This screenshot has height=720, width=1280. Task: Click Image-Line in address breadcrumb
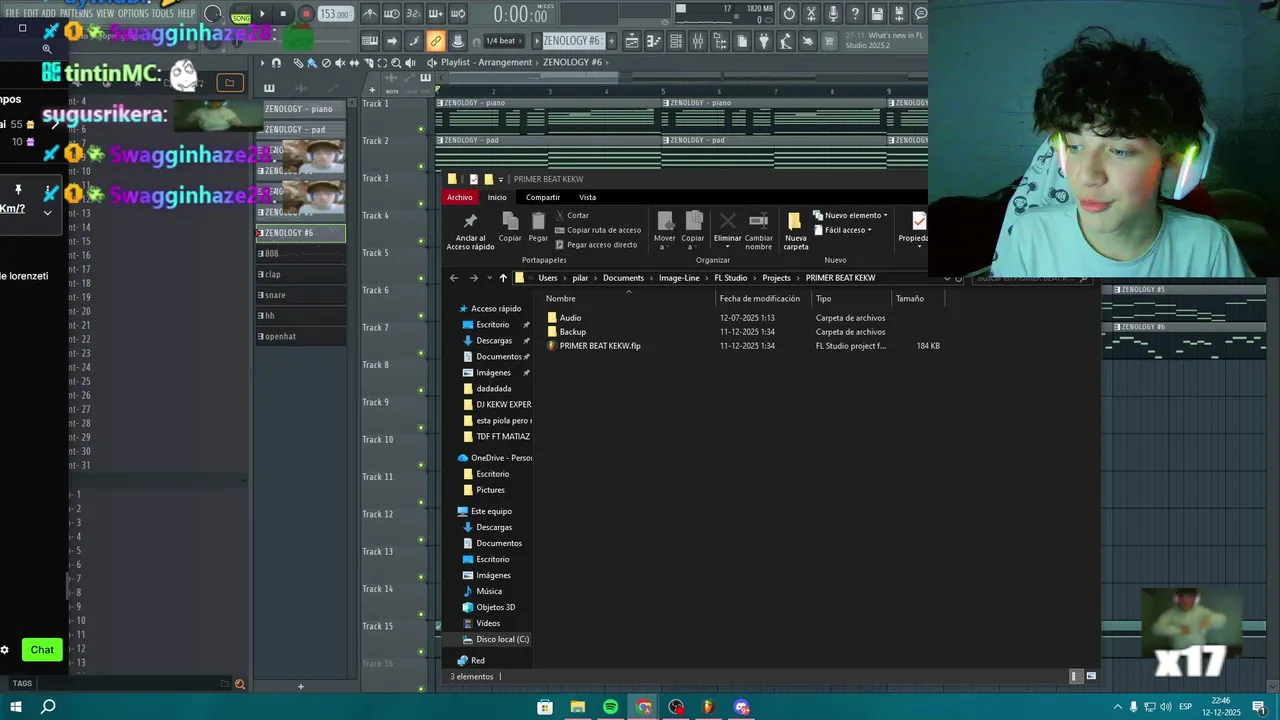point(679,278)
